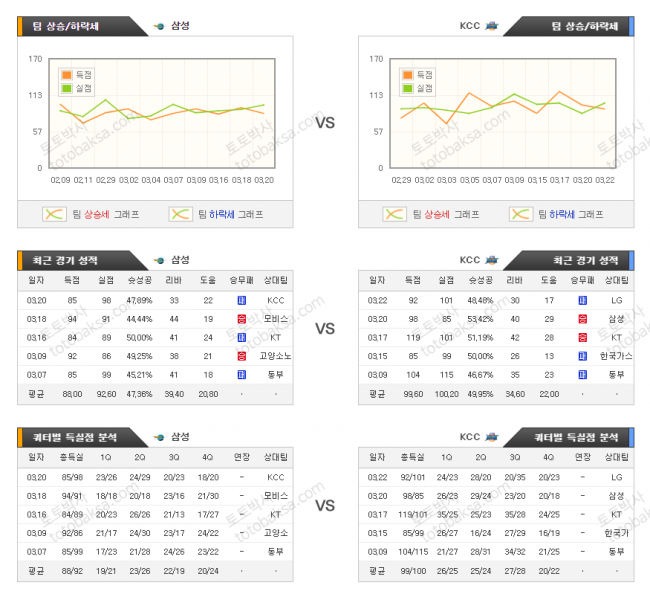Click Samsung logo in 팀 상승/하락세 header

click(x=160, y=26)
